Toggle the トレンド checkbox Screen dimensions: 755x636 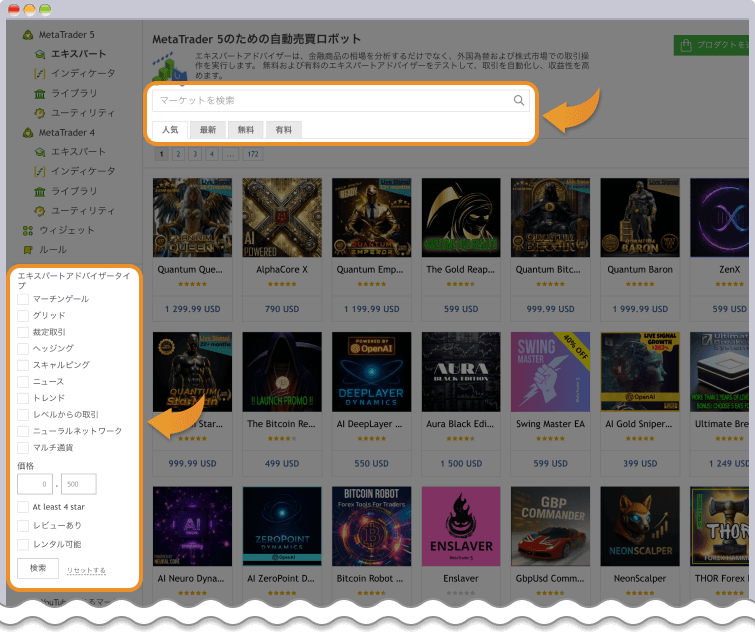23,398
